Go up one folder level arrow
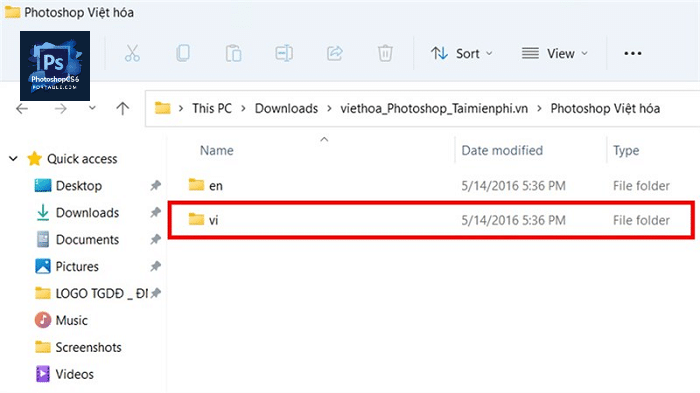 [x=122, y=109]
